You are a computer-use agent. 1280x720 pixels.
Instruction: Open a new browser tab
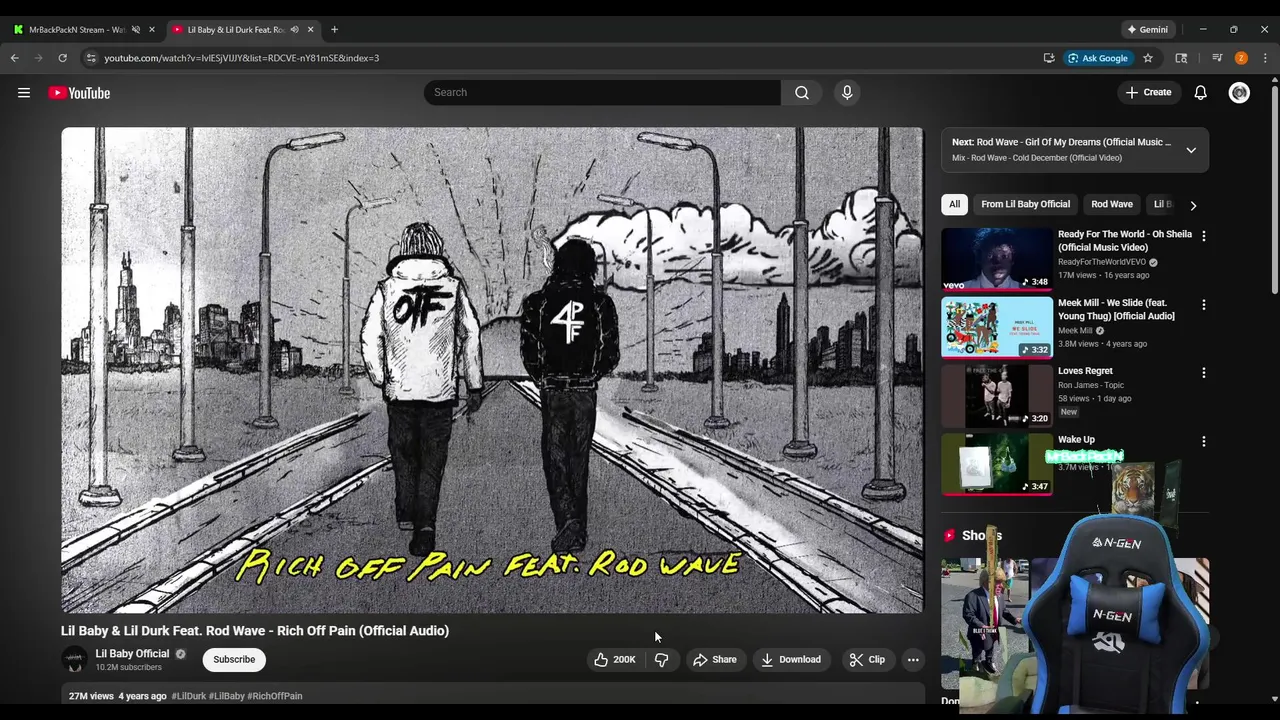click(x=334, y=30)
